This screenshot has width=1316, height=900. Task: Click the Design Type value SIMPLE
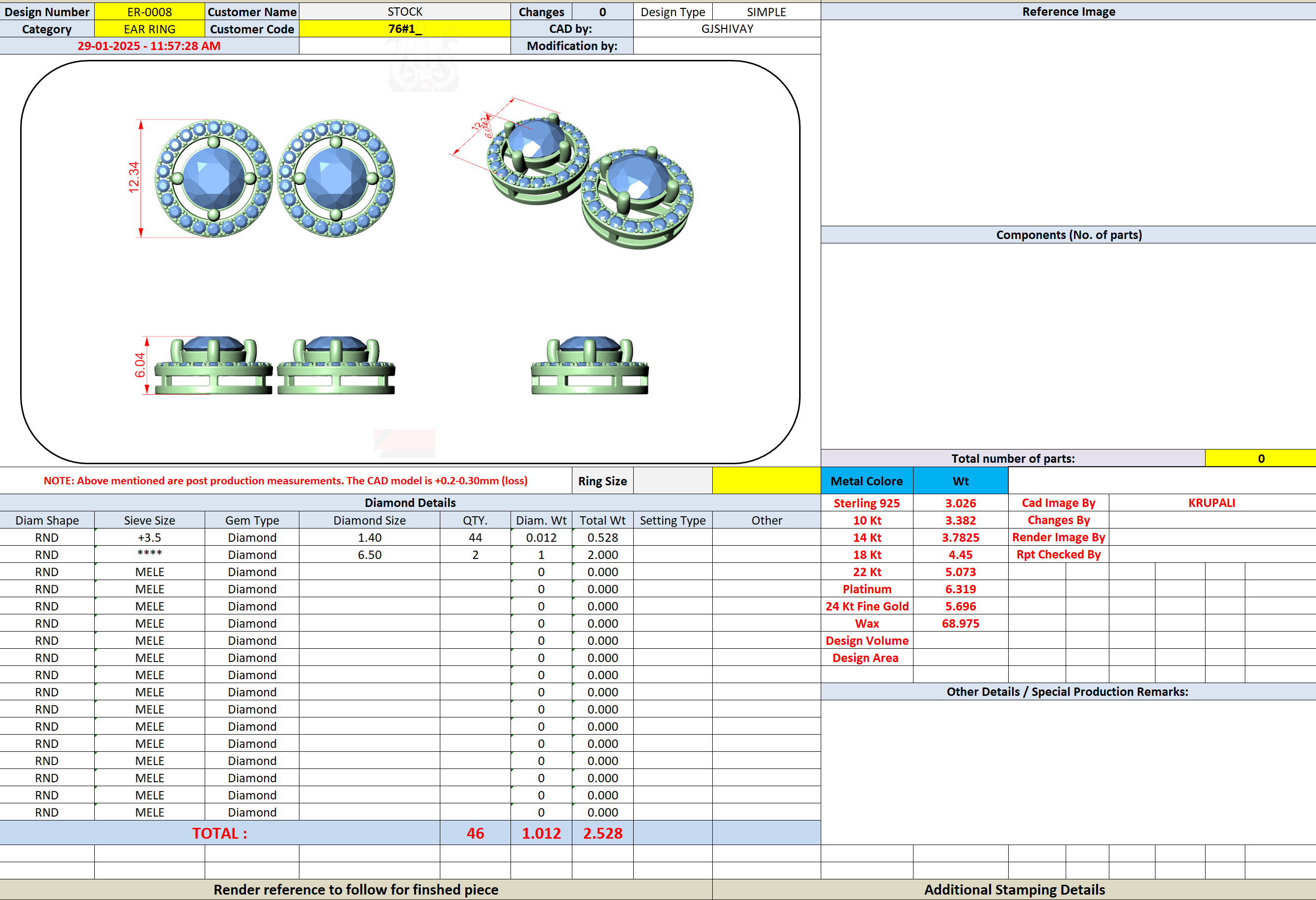(766, 12)
